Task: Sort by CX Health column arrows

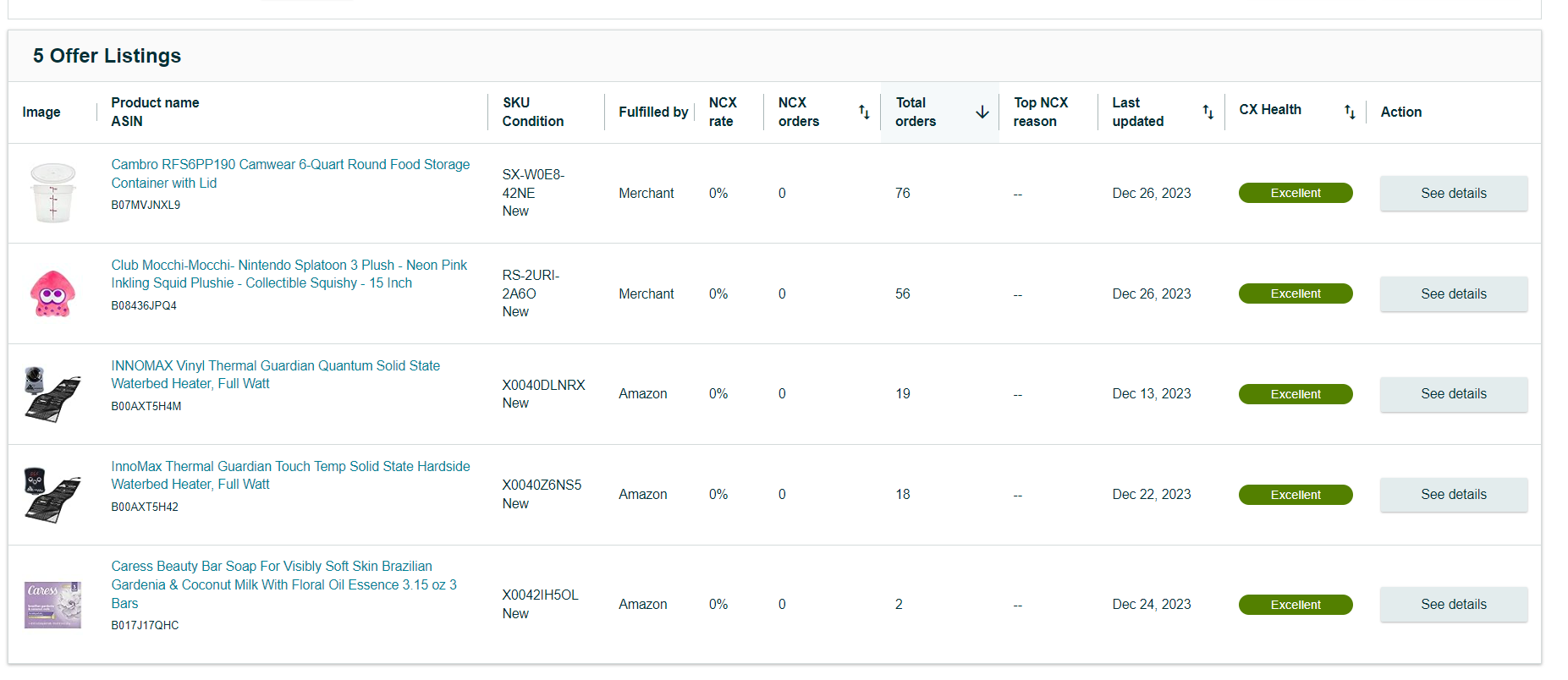Action: tap(1350, 112)
